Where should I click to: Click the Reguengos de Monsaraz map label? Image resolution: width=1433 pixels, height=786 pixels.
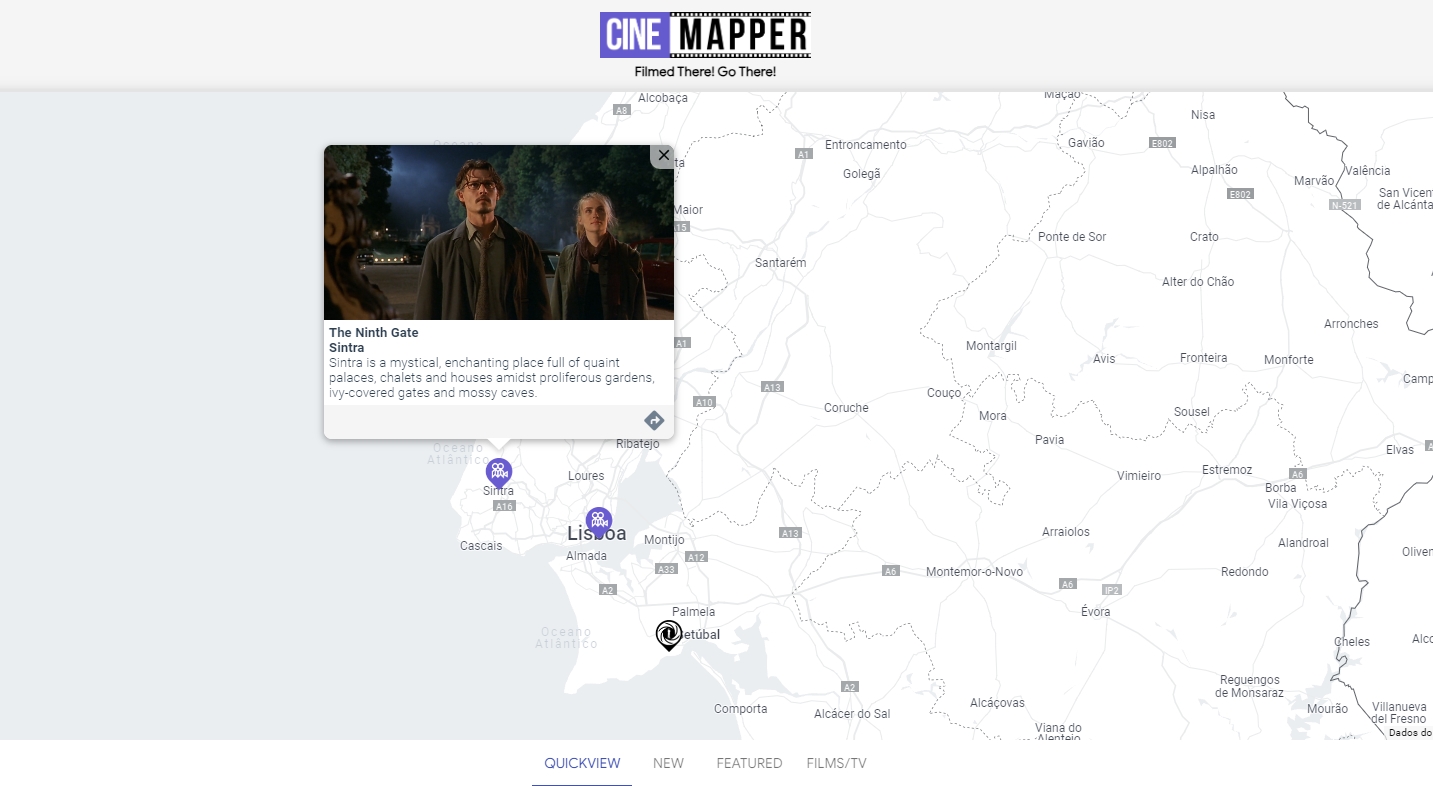pyautogui.click(x=1250, y=686)
